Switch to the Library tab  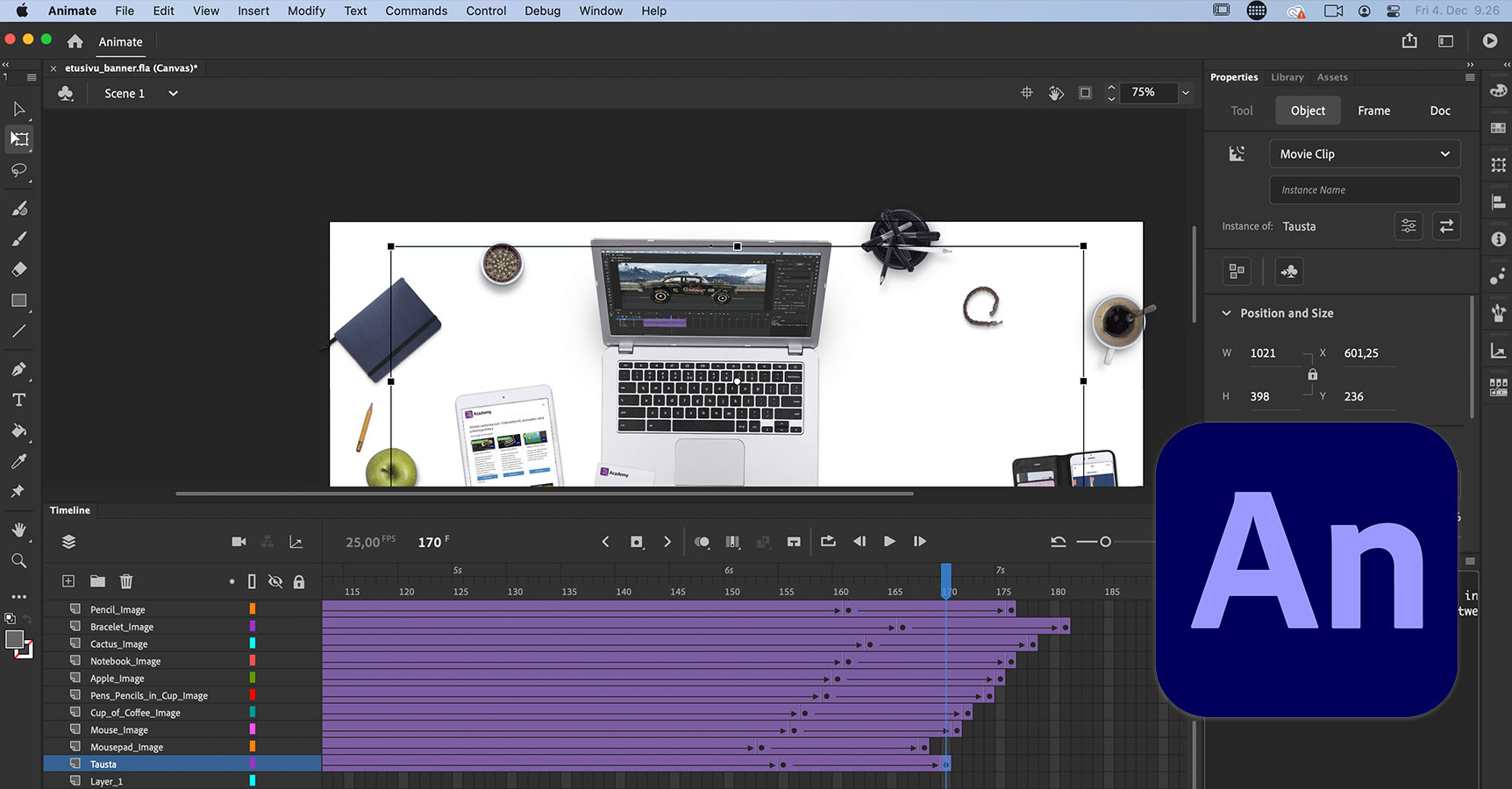click(x=1287, y=77)
